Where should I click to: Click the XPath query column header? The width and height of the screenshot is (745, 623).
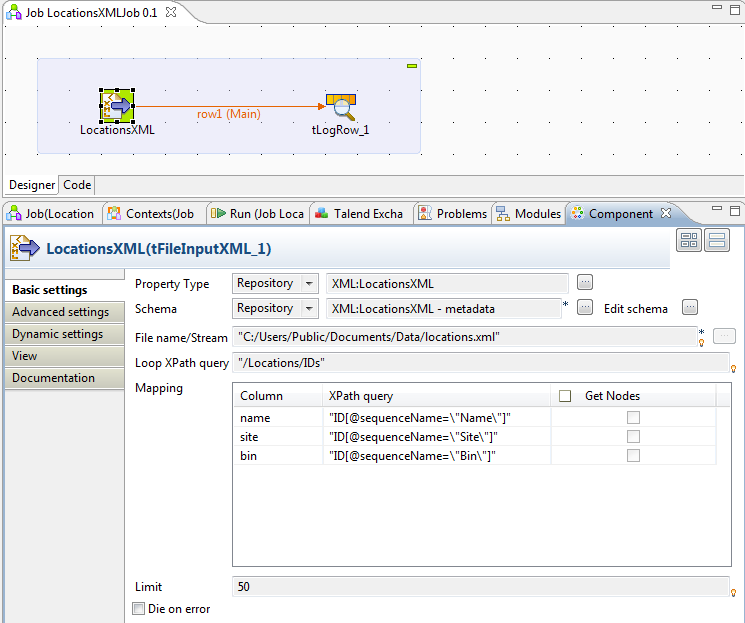[x=437, y=396]
